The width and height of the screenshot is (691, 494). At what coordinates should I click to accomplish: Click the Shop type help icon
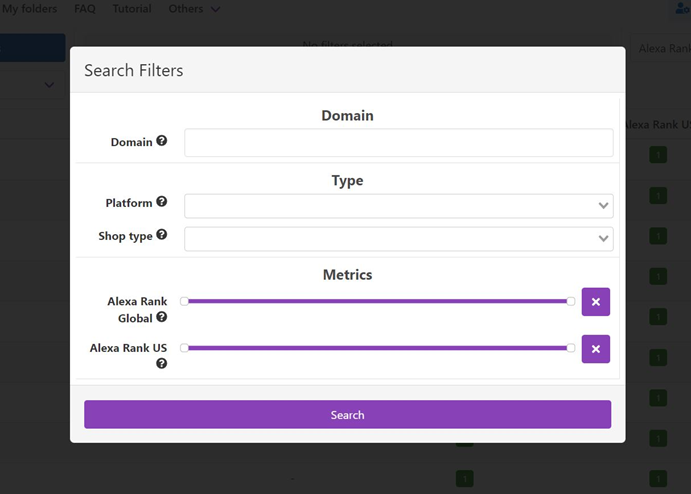click(162, 235)
